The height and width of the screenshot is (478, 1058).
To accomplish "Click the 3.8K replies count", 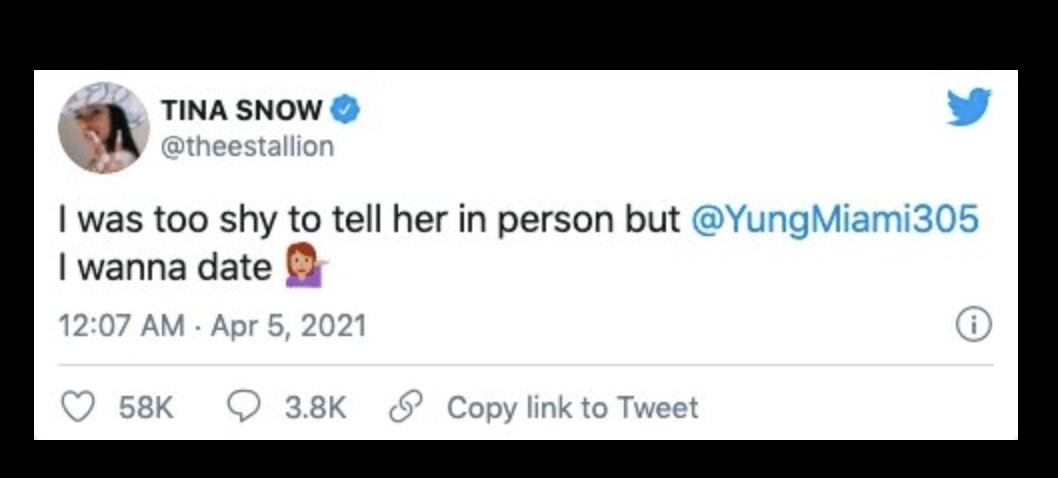I will click(314, 408).
